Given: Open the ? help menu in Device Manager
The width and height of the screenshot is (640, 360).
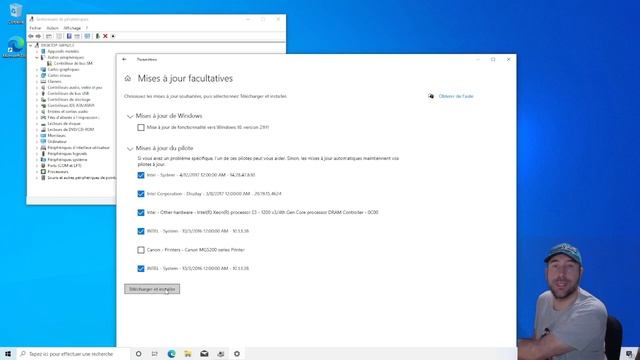Looking at the screenshot, I should tap(87, 28).
